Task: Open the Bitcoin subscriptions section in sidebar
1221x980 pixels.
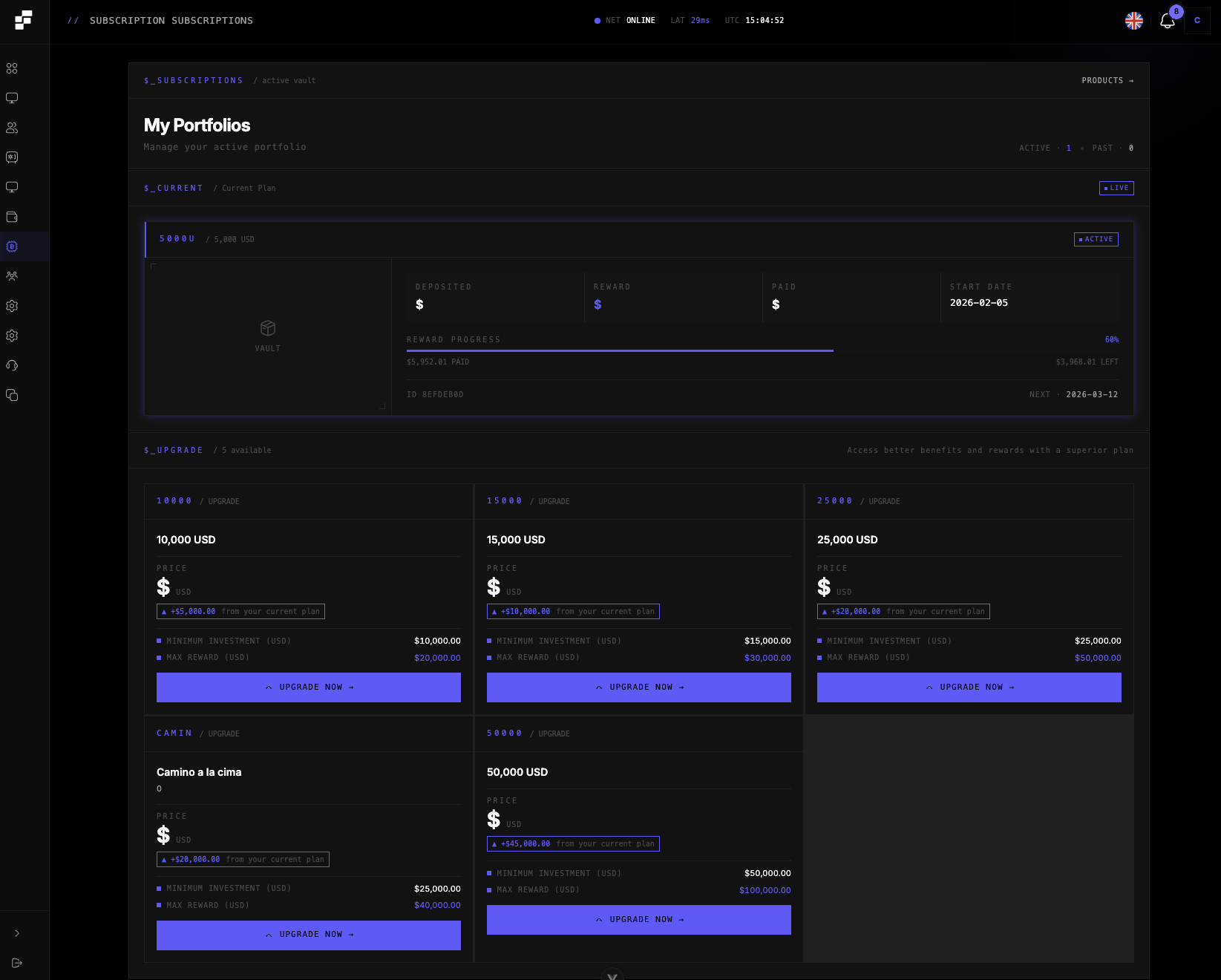Action: point(12,246)
